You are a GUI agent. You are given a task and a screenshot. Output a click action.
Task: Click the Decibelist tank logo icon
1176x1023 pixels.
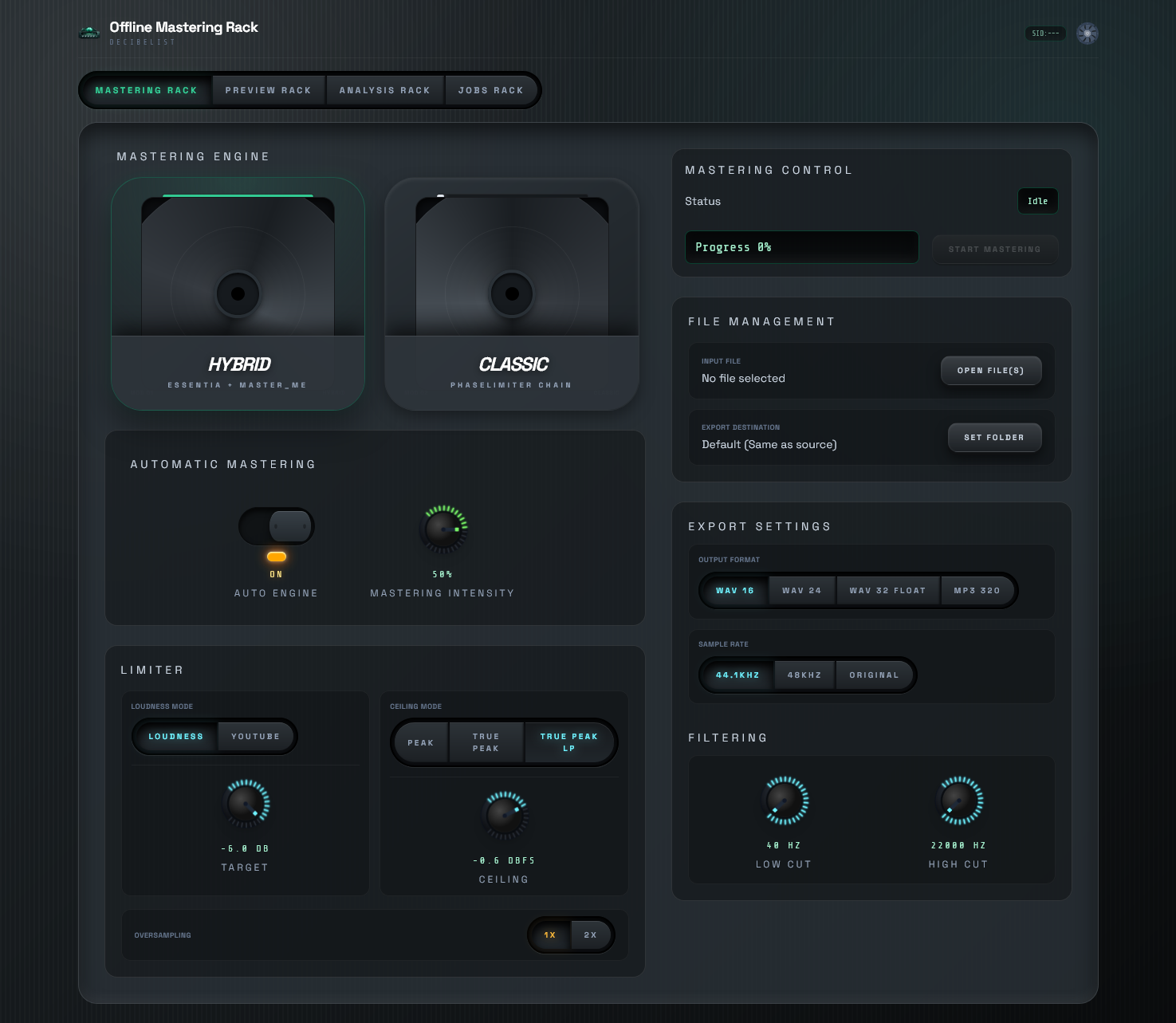89,33
